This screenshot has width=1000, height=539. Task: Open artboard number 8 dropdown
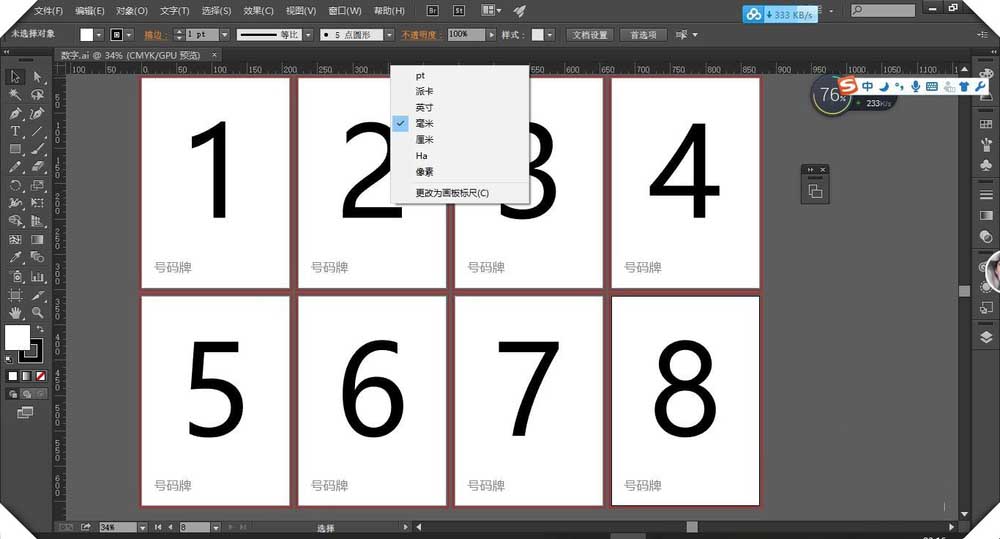216,528
